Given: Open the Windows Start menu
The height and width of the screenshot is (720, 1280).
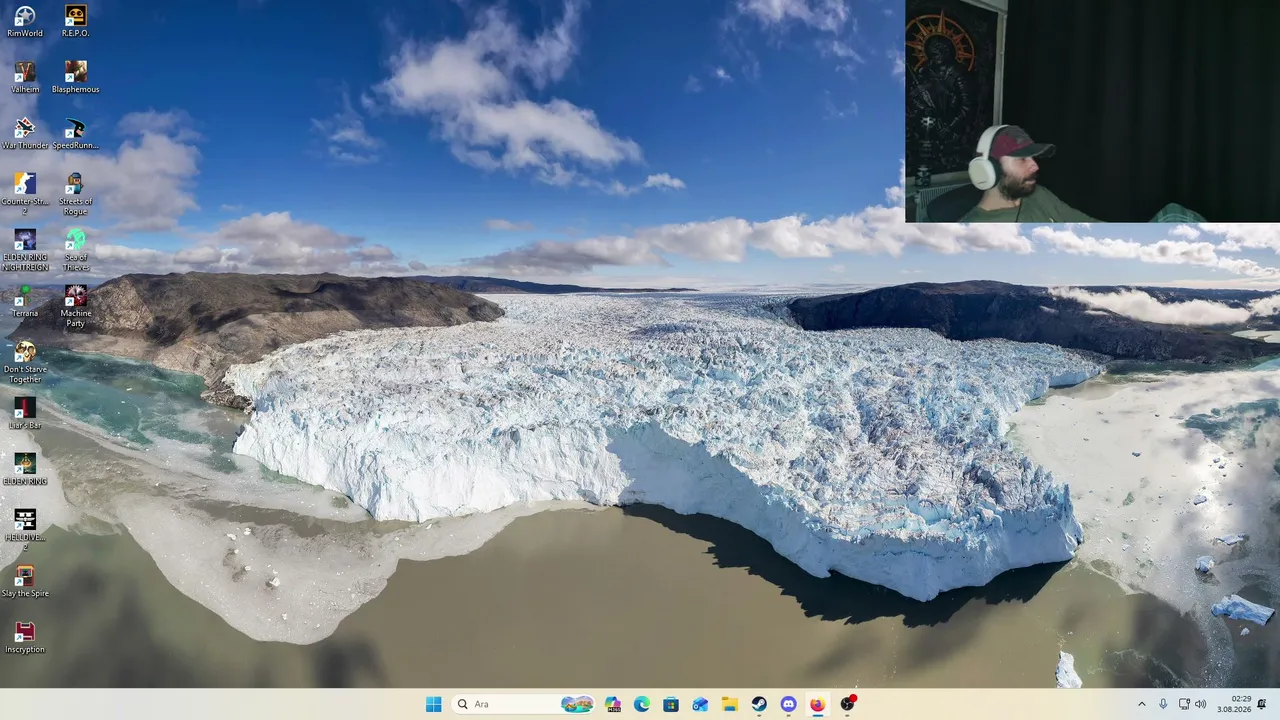Looking at the screenshot, I should pos(433,704).
